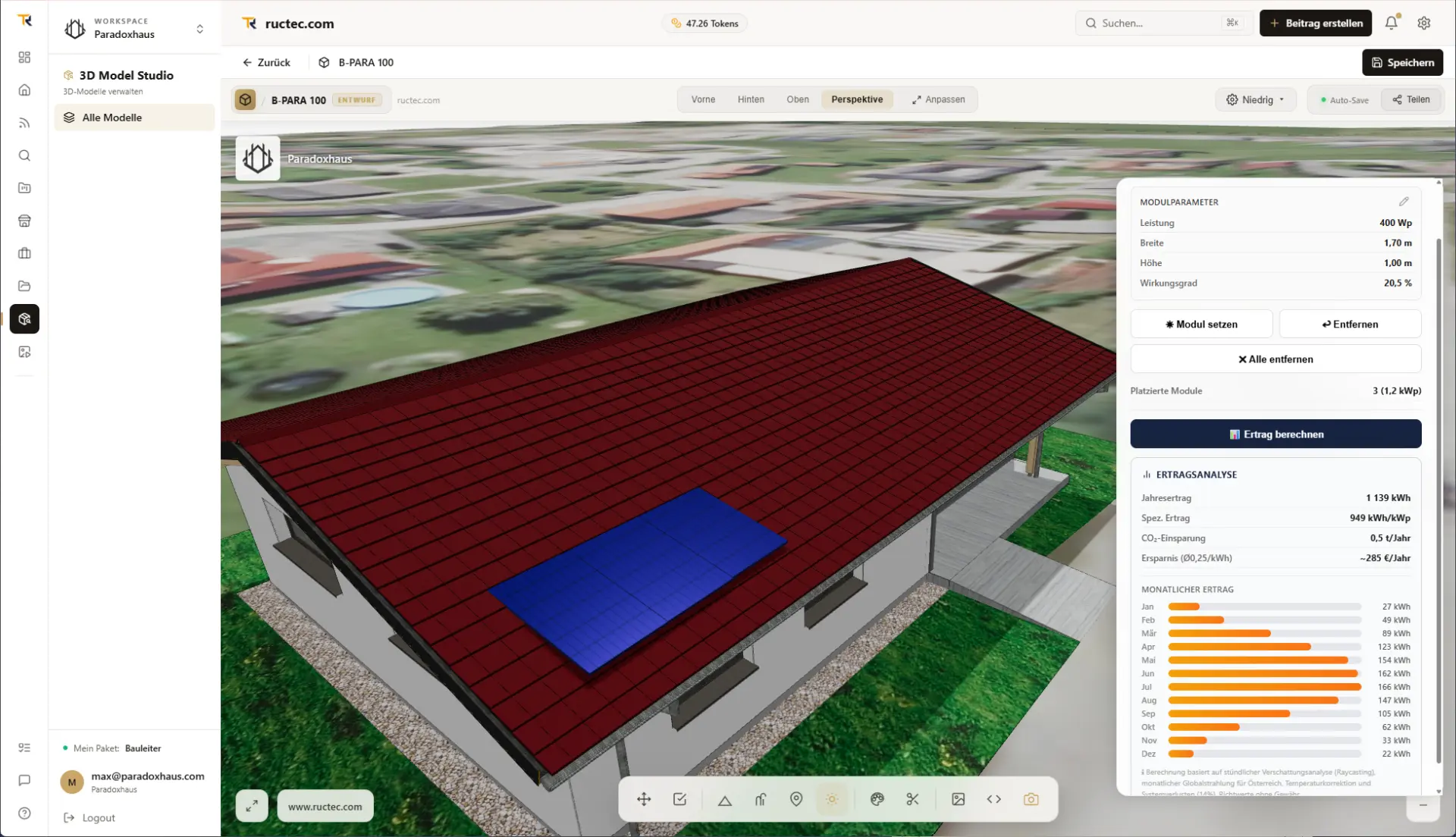Switch to the Oben view tab
Image resolution: width=1456 pixels, height=837 pixels.
pos(797,99)
